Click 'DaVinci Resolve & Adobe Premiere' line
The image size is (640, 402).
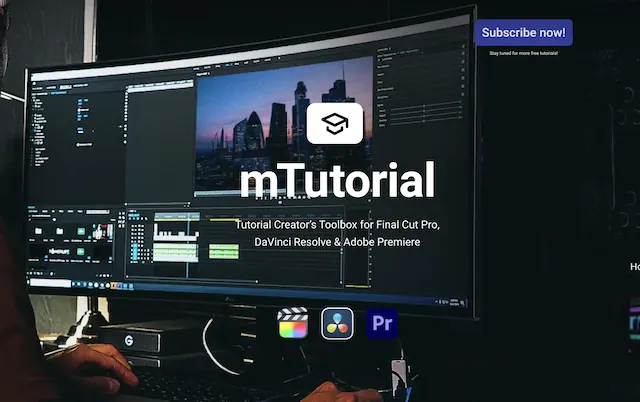pyautogui.click(x=337, y=242)
